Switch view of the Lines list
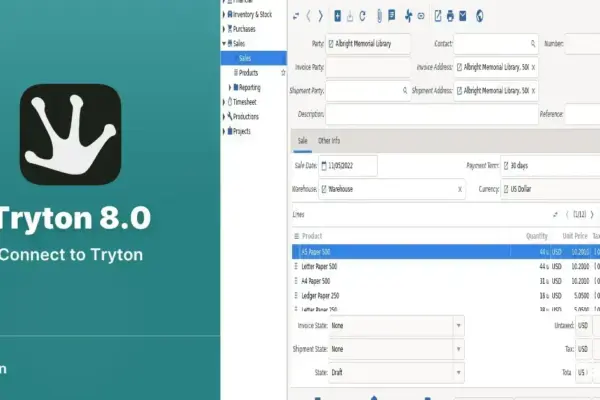This screenshot has width=600, height=400. point(555,215)
